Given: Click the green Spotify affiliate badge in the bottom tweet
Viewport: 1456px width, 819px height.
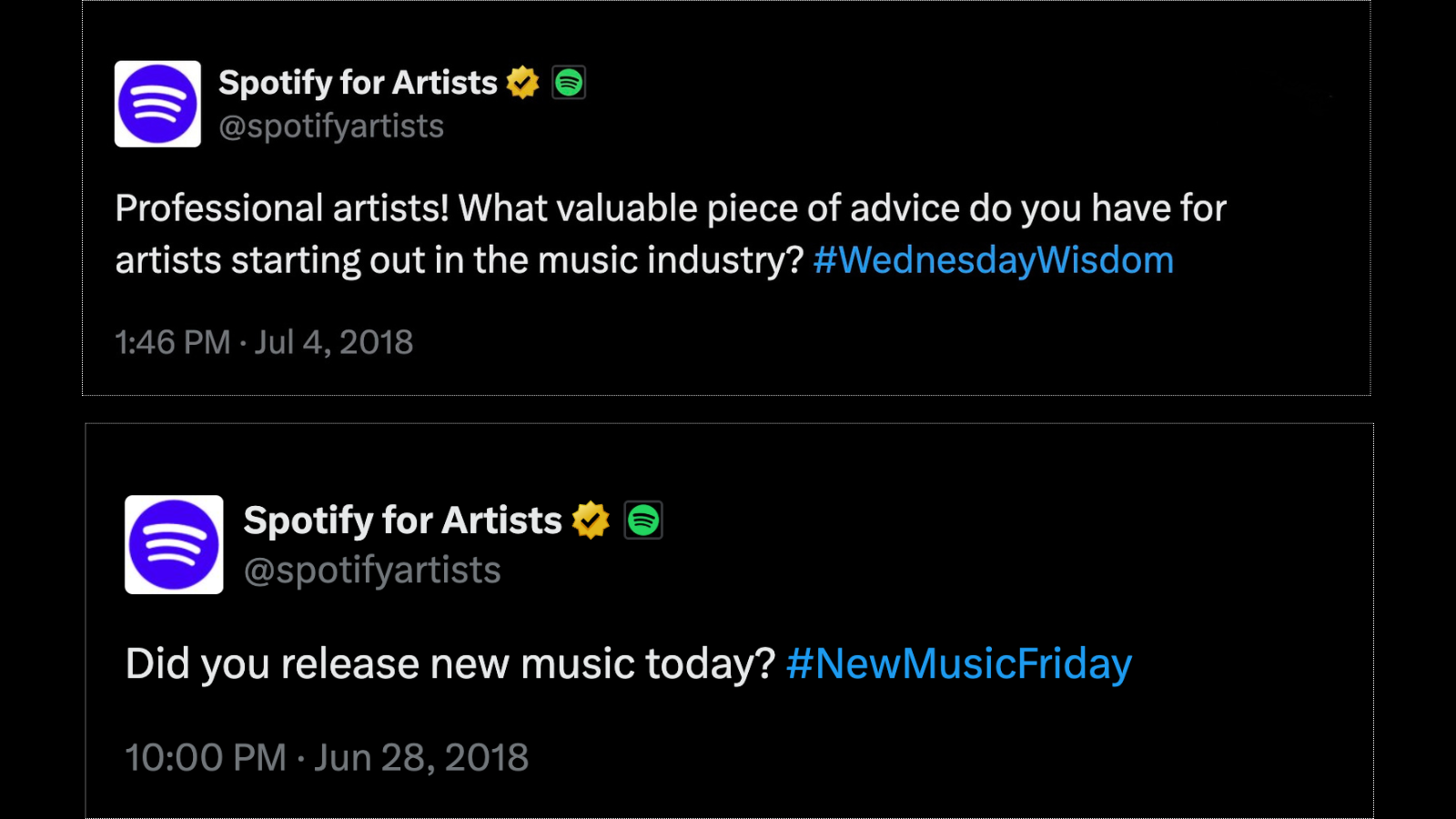Looking at the screenshot, I should 643,521.
